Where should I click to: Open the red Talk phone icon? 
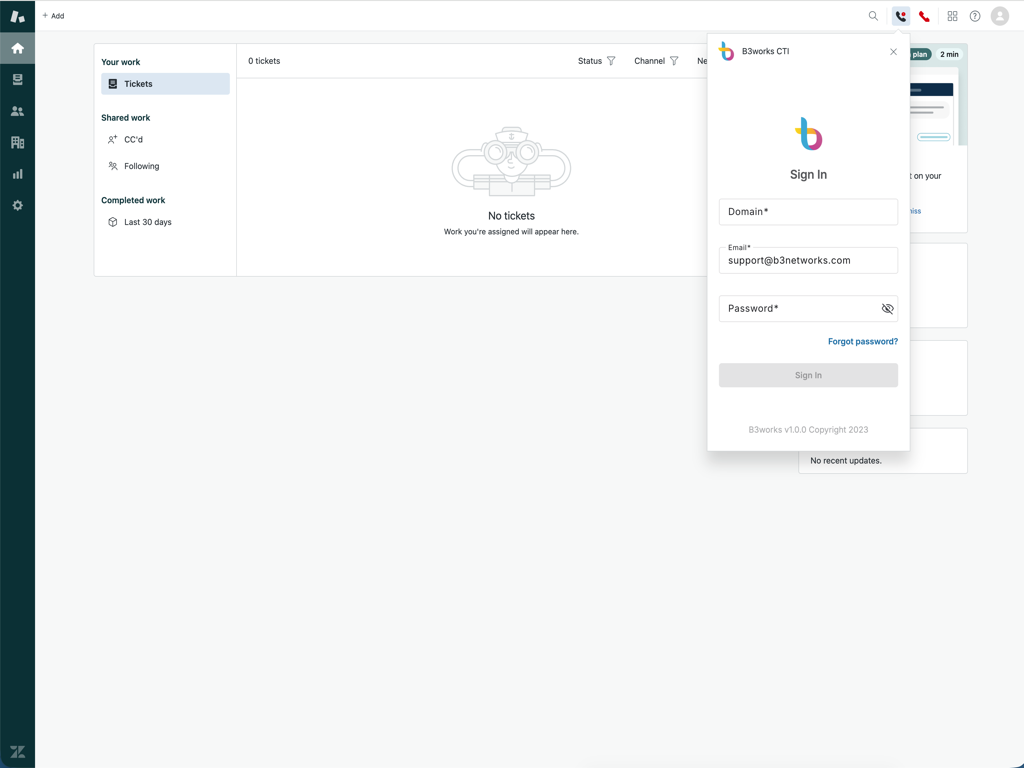pyautogui.click(x=924, y=15)
